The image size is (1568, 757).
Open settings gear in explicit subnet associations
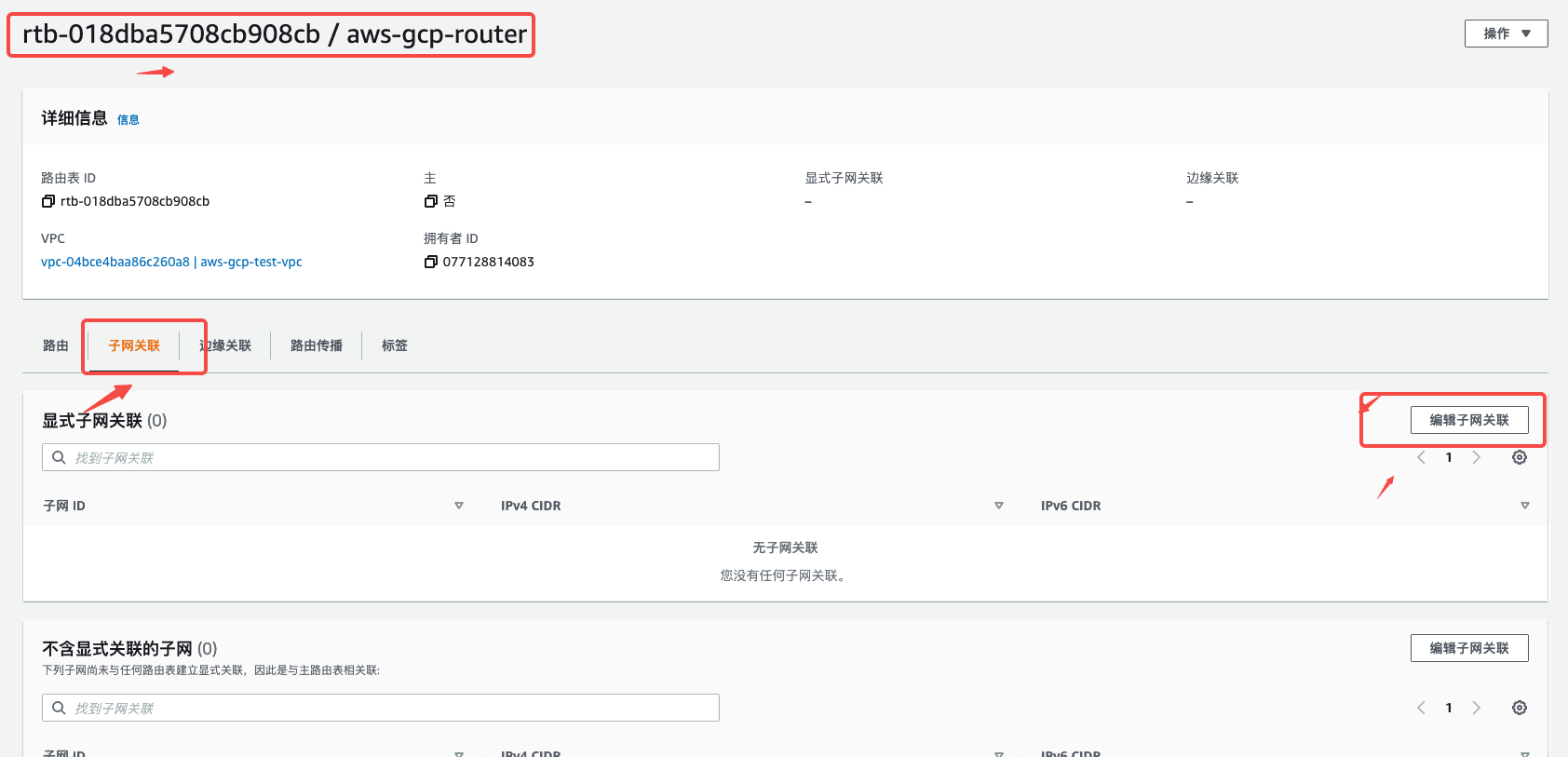(1520, 457)
